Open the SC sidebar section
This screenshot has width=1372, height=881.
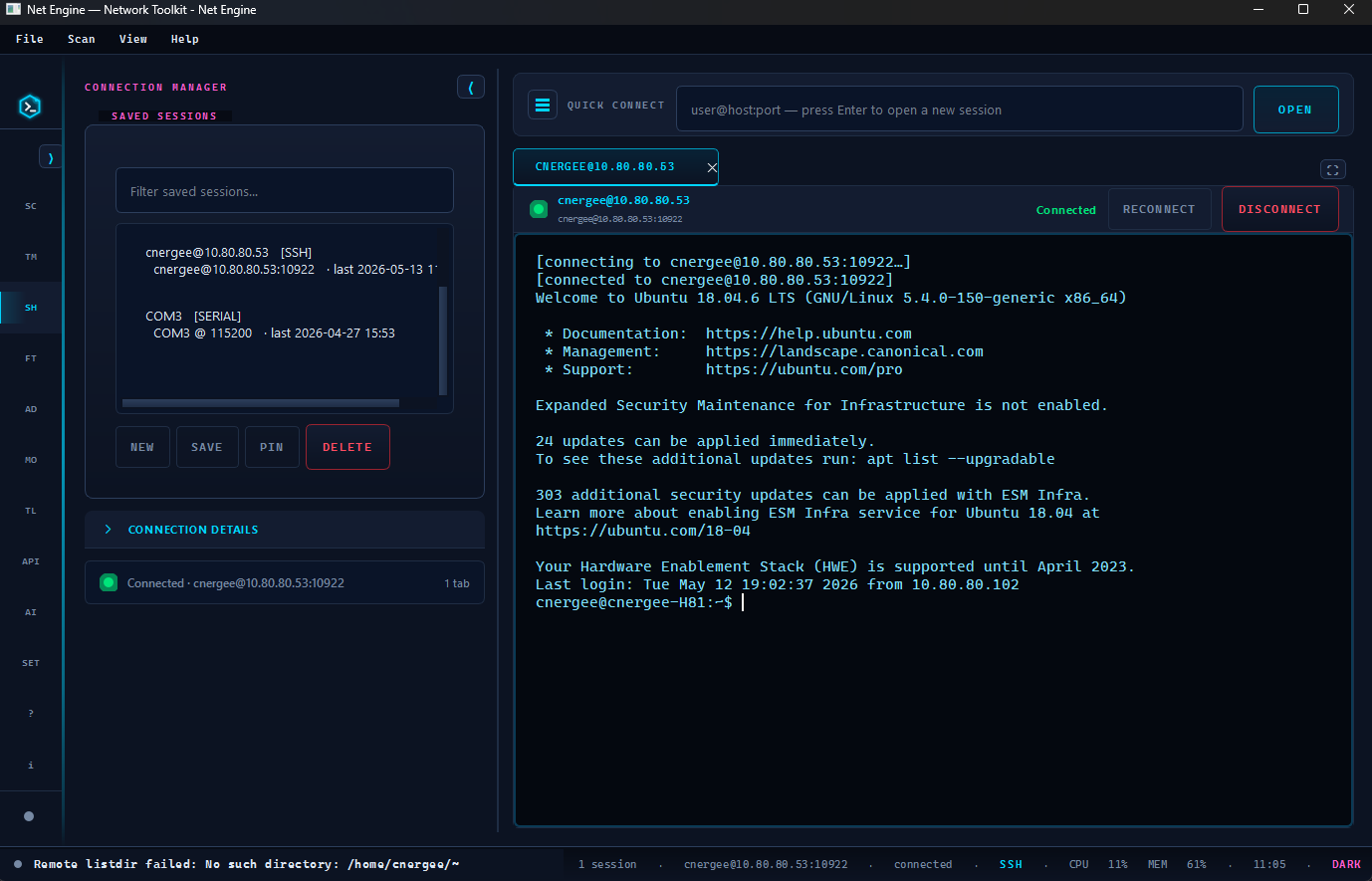(x=31, y=206)
